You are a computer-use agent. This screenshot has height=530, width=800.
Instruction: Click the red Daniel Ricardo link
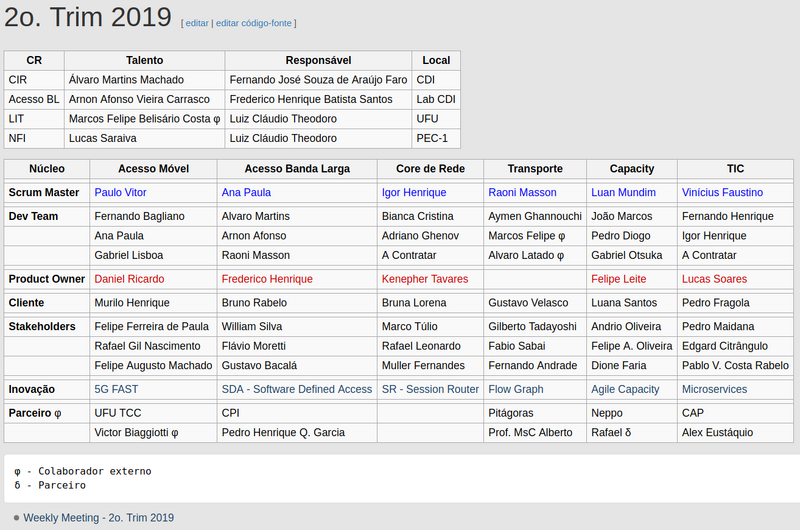(129, 279)
